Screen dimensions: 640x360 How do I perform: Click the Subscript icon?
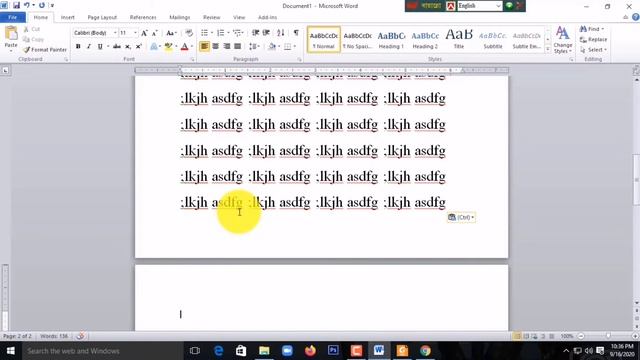click(128, 47)
